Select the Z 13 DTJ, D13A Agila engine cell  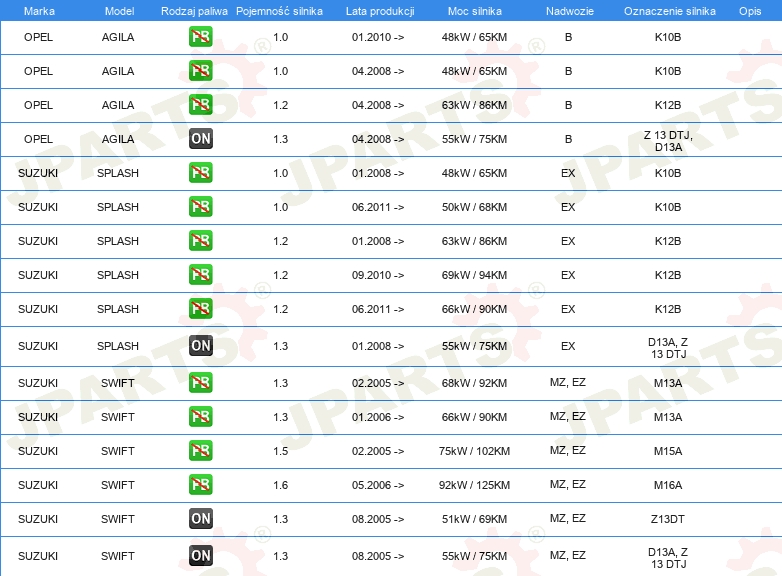[x=668, y=141]
